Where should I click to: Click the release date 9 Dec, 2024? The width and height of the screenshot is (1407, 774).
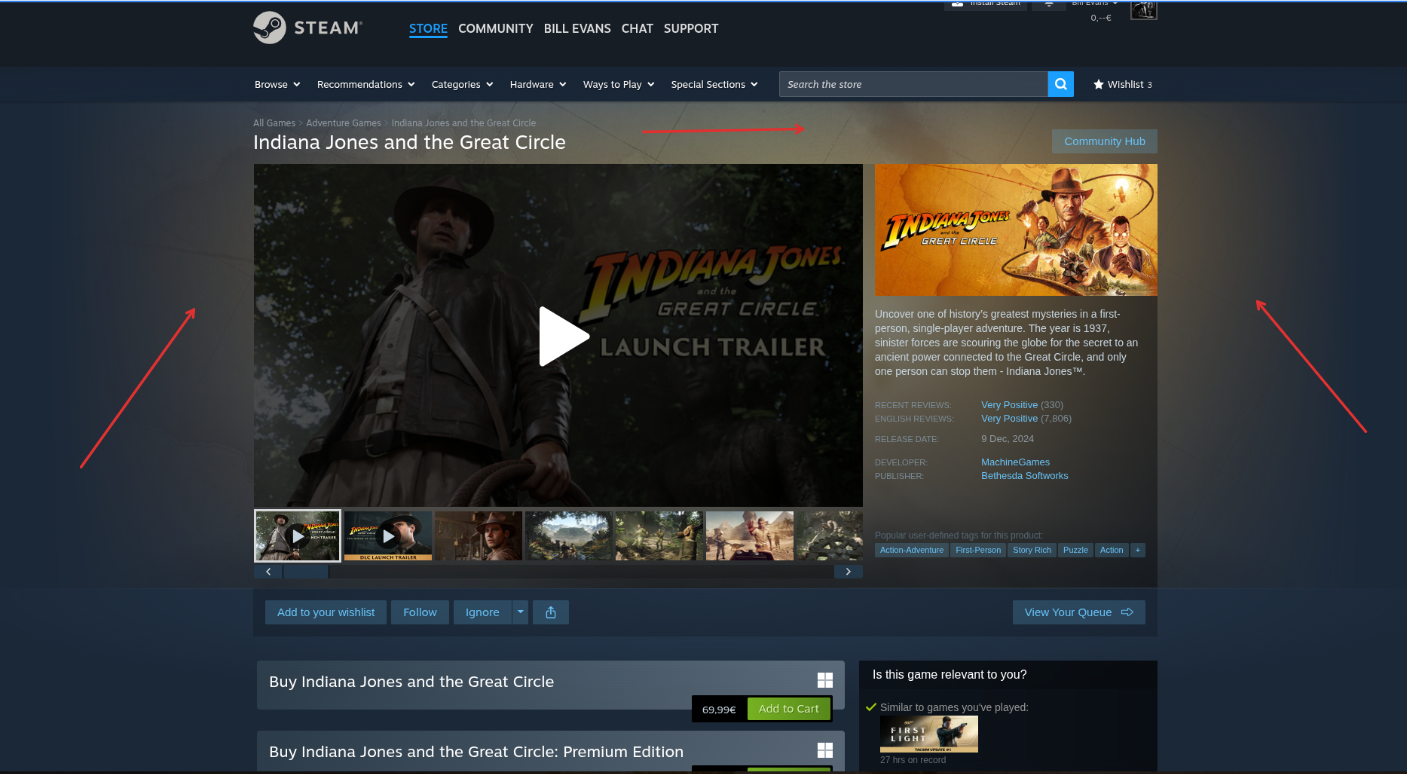point(1007,439)
